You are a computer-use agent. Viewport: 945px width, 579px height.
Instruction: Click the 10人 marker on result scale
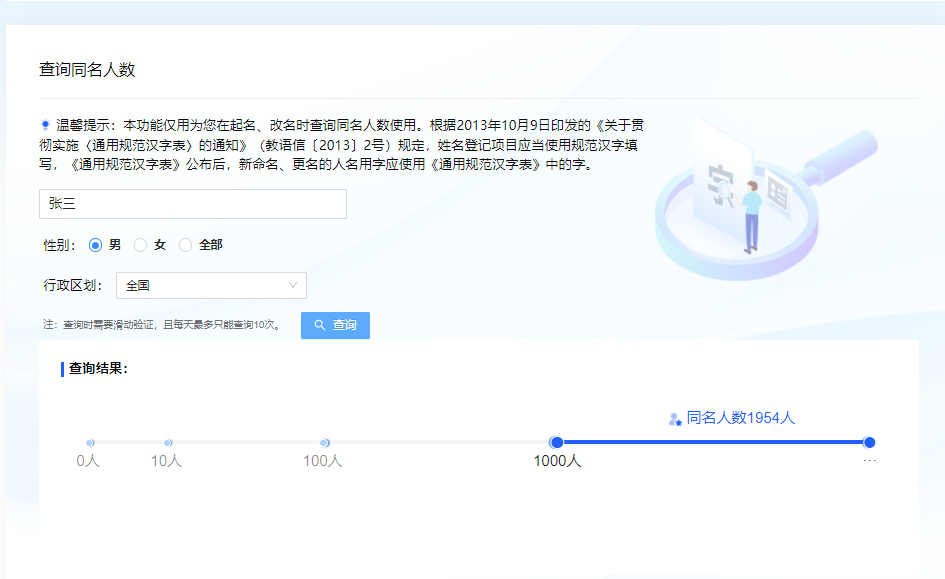pyautogui.click(x=167, y=442)
